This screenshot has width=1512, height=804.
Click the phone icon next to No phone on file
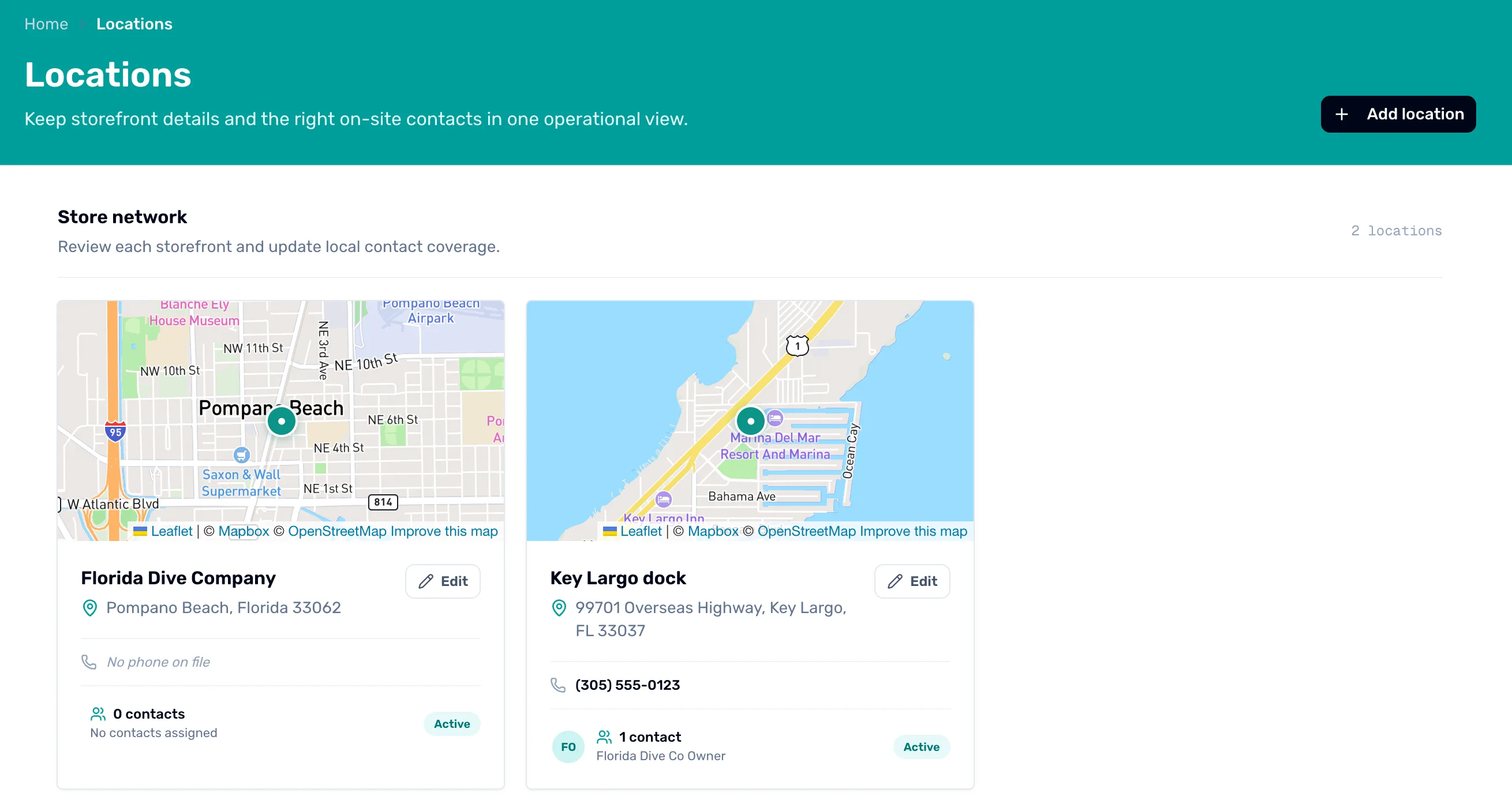pos(89,662)
